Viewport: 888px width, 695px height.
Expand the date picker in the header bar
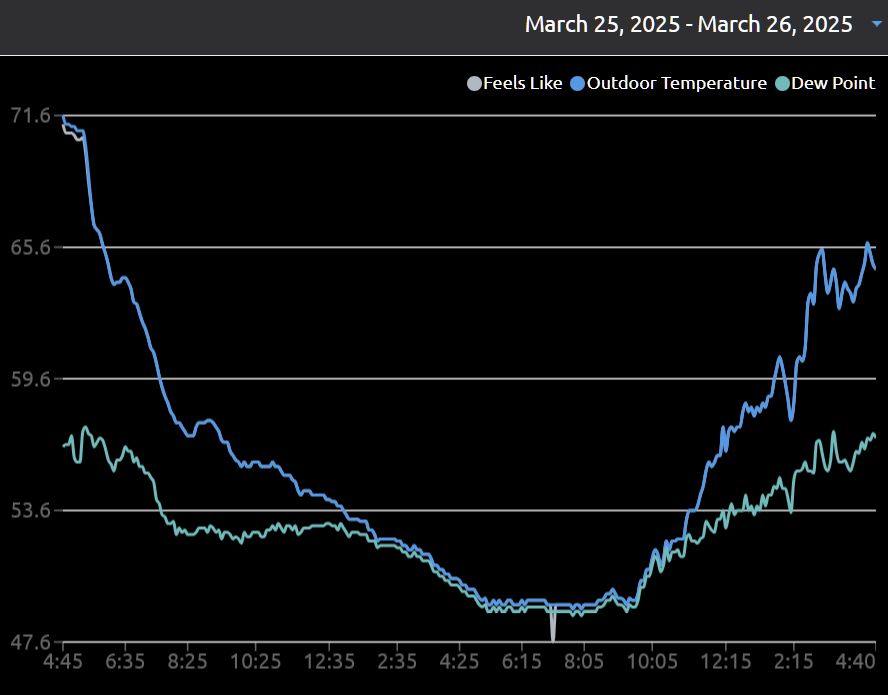[873, 24]
